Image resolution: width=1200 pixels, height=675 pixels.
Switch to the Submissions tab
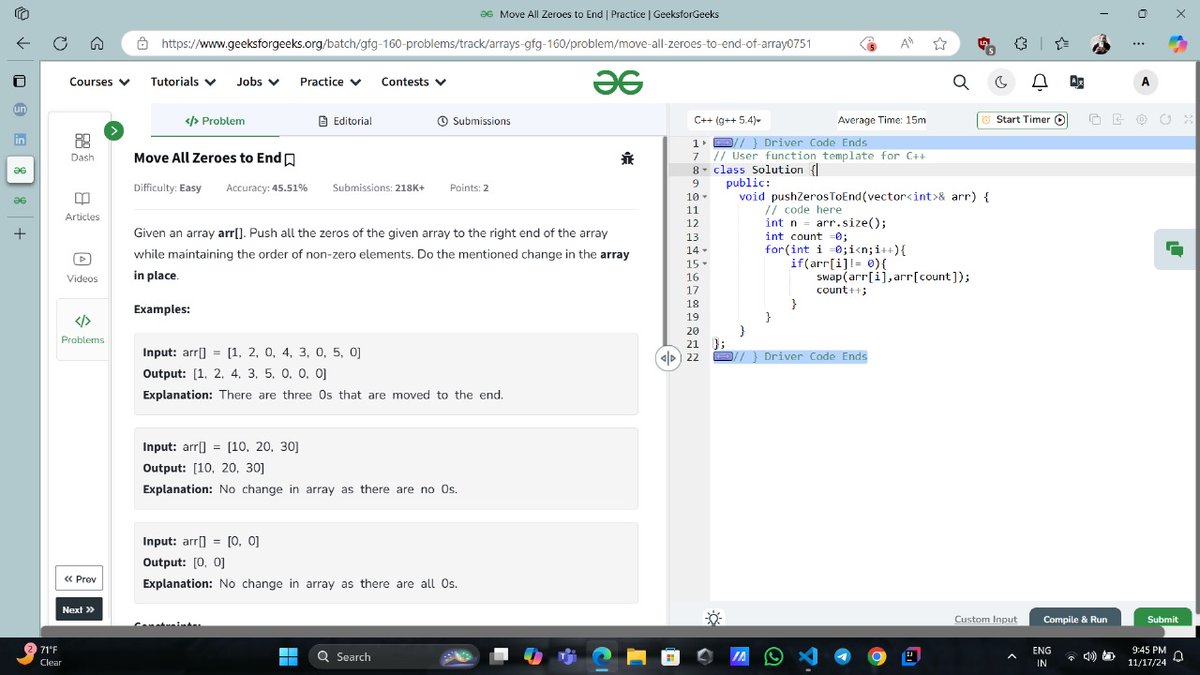point(474,121)
